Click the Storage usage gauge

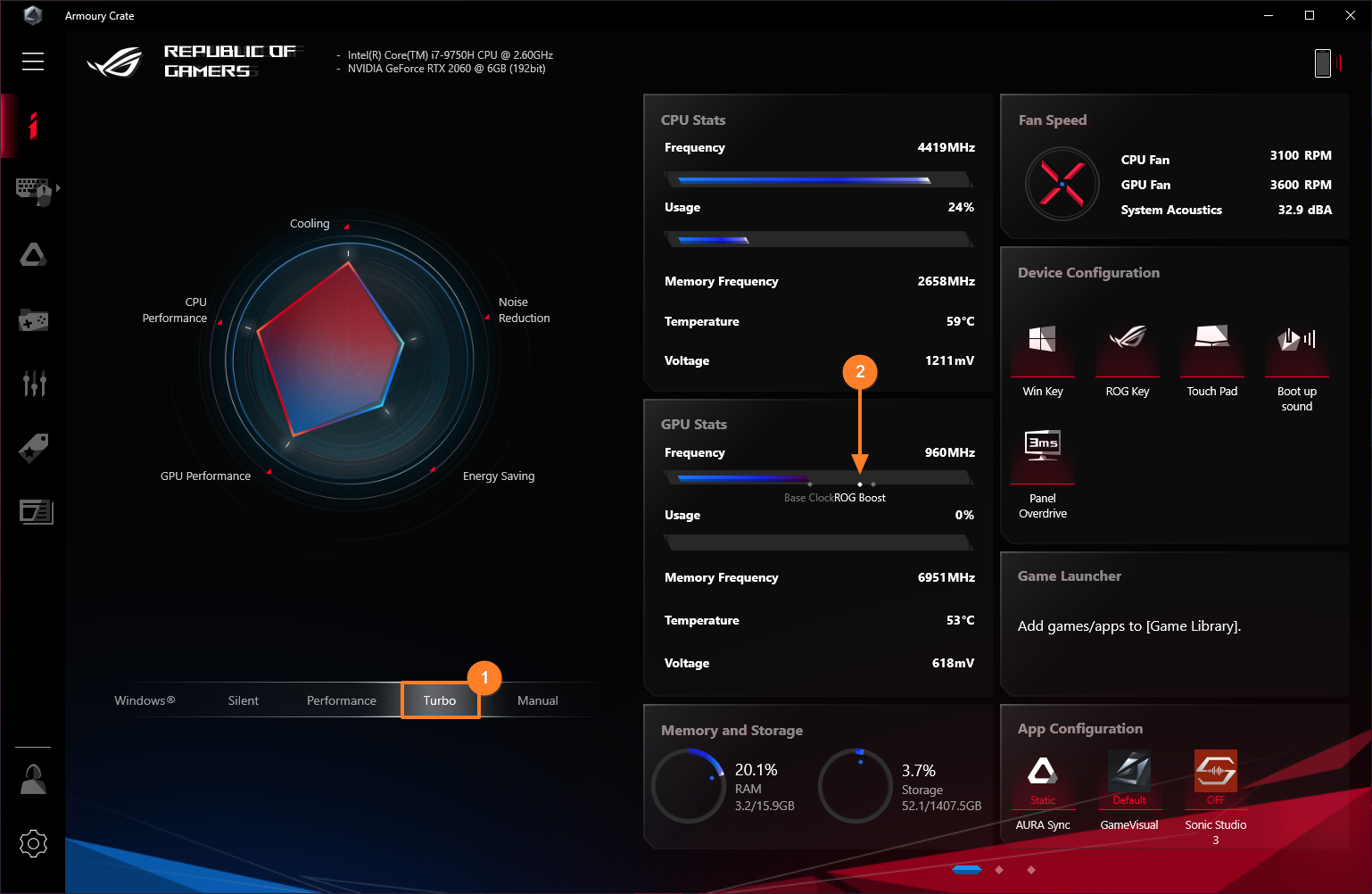coord(855,785)
